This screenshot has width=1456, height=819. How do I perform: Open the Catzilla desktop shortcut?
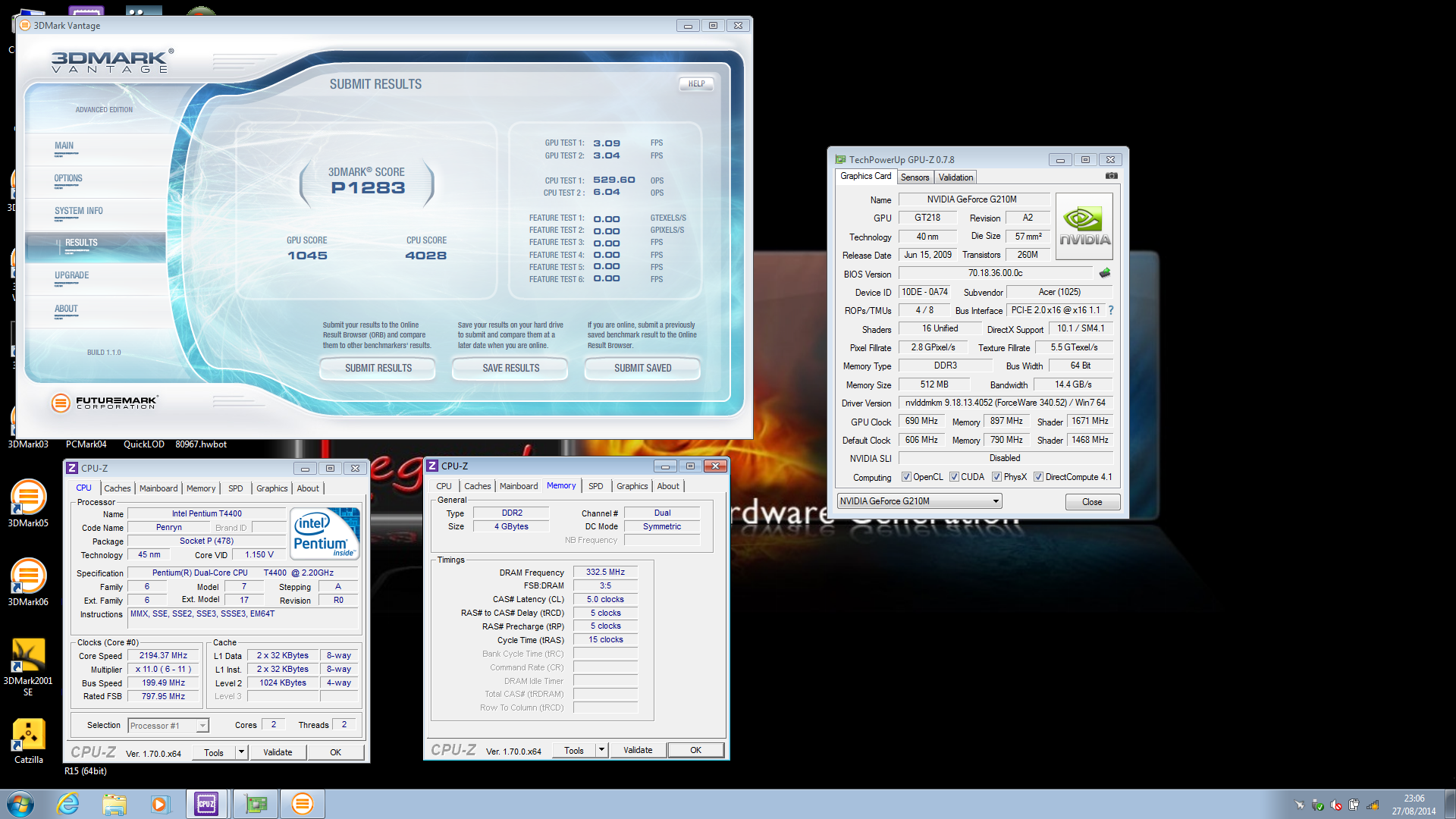[x=28, y=741]
